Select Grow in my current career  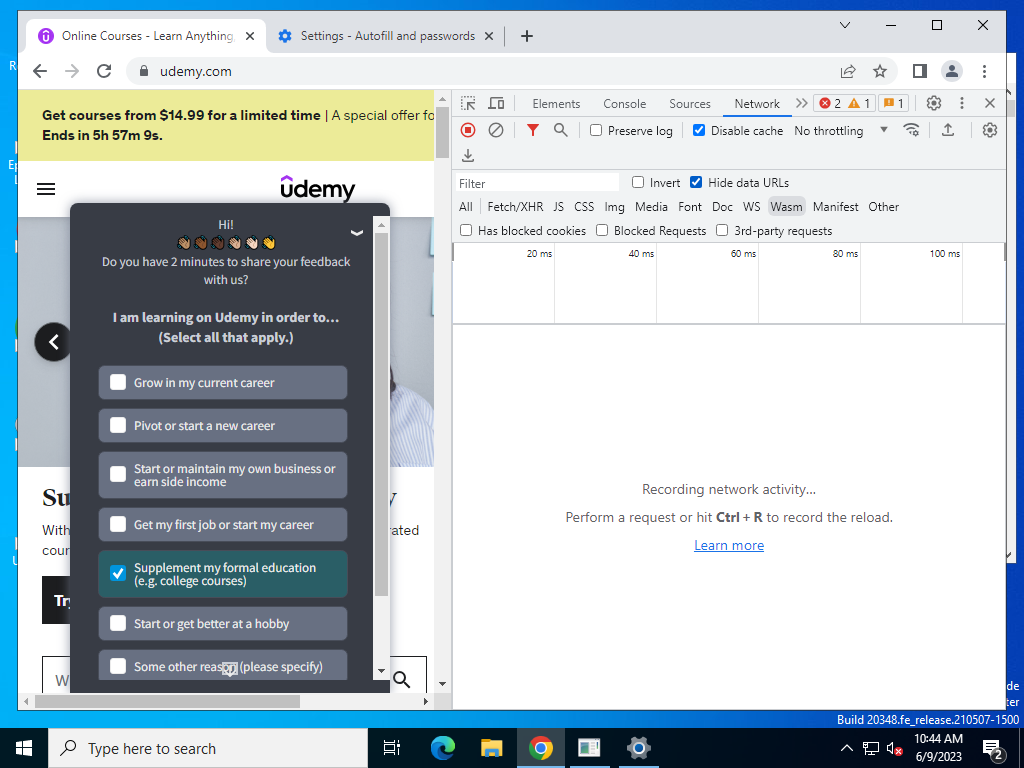tap(223, 382)
